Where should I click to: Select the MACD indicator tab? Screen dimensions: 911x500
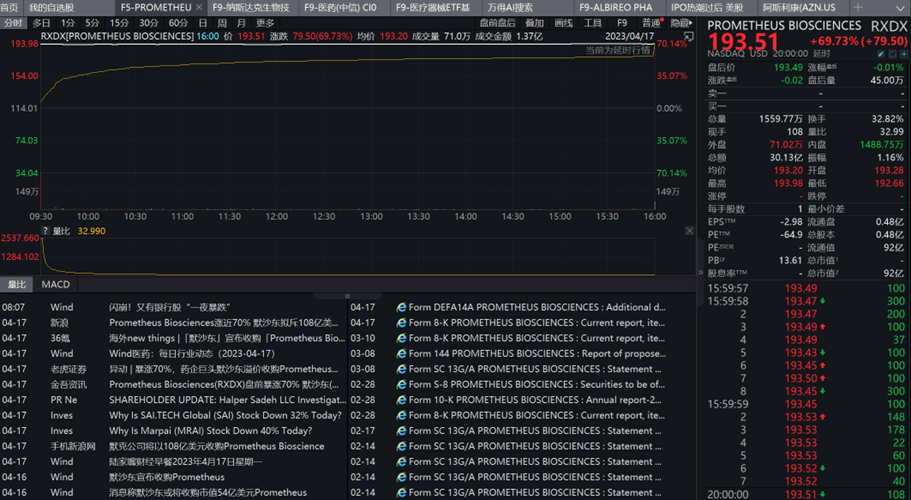coord(56,285)
